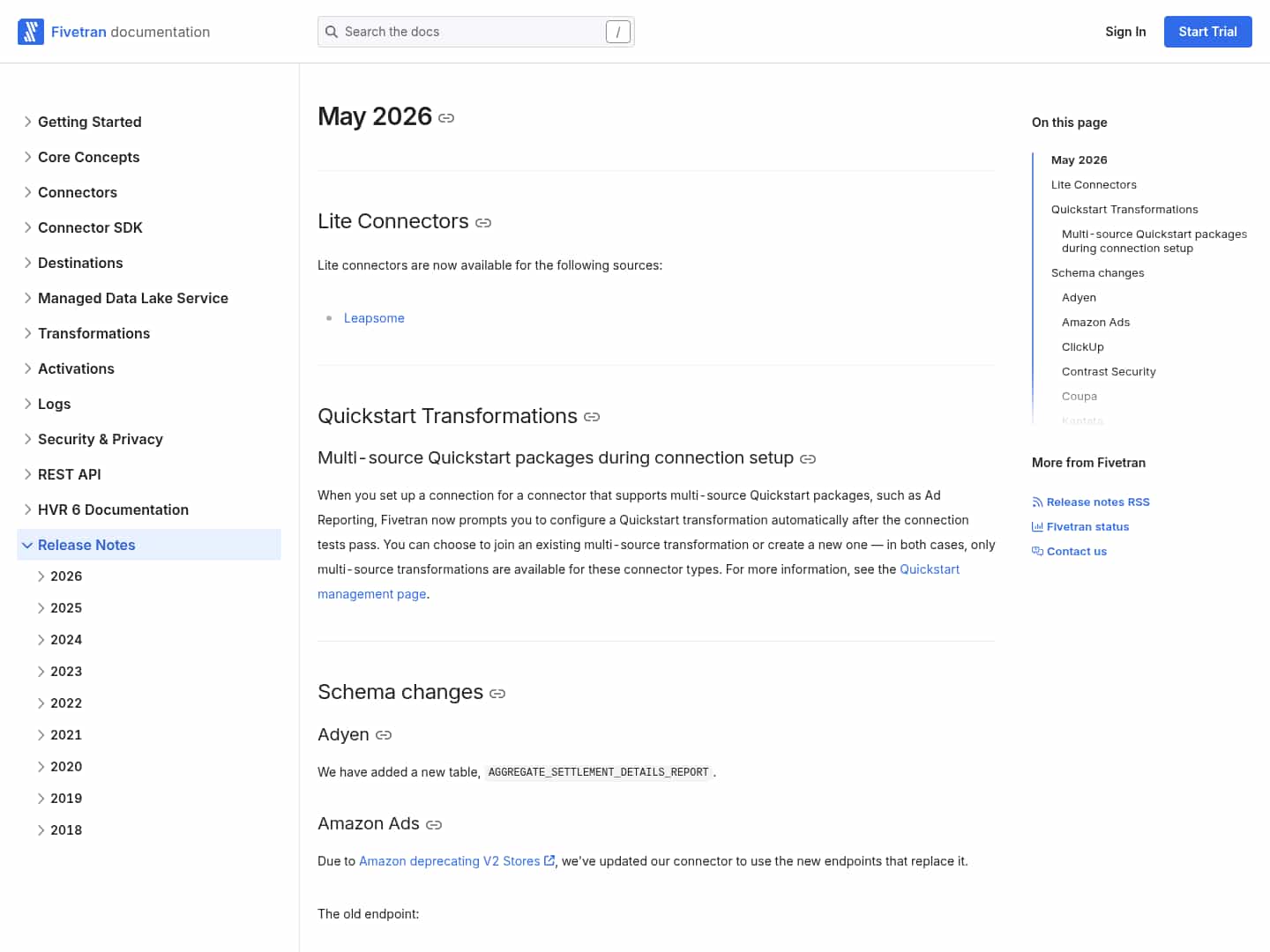Focus the Search the docs field
The image size is (1270, 952).
(475, 32)
